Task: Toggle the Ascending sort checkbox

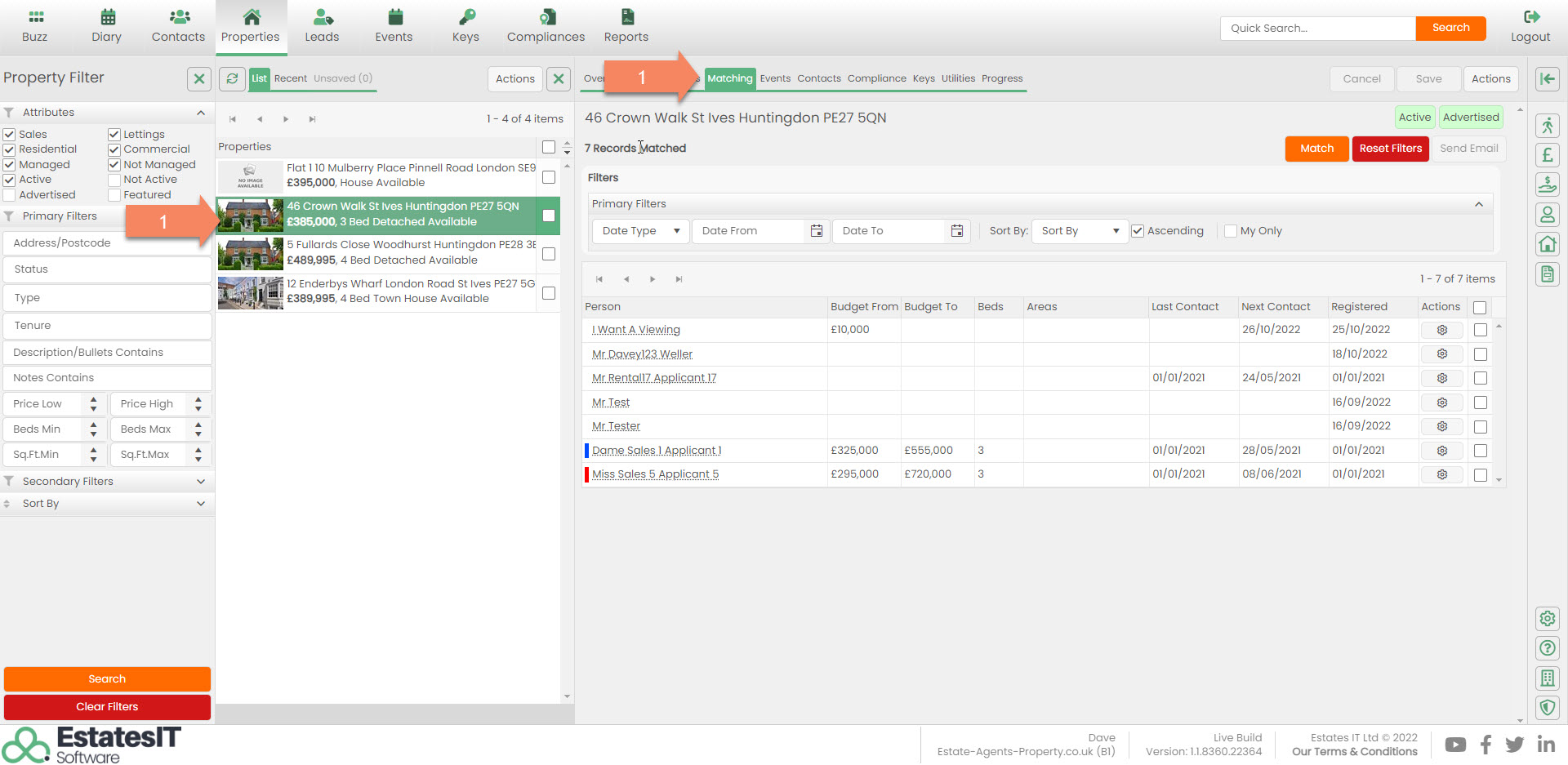Action: 1138,231
